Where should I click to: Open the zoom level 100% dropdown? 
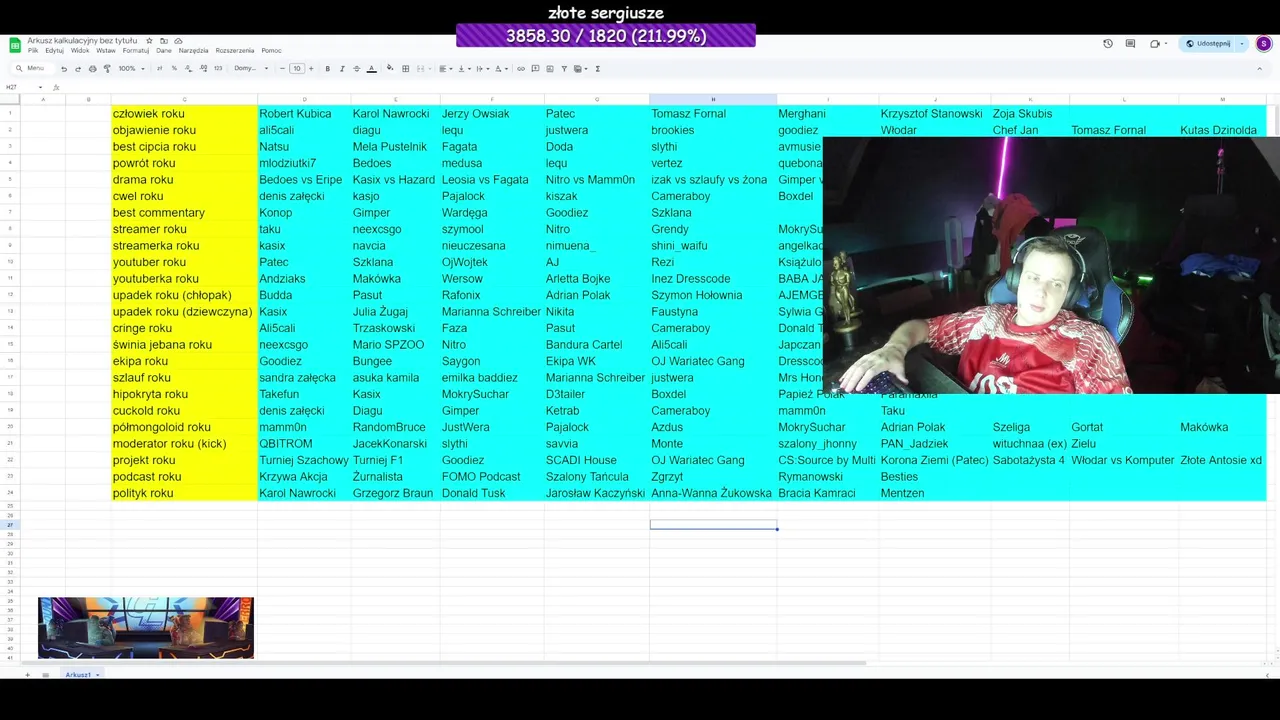coord(133,69)
